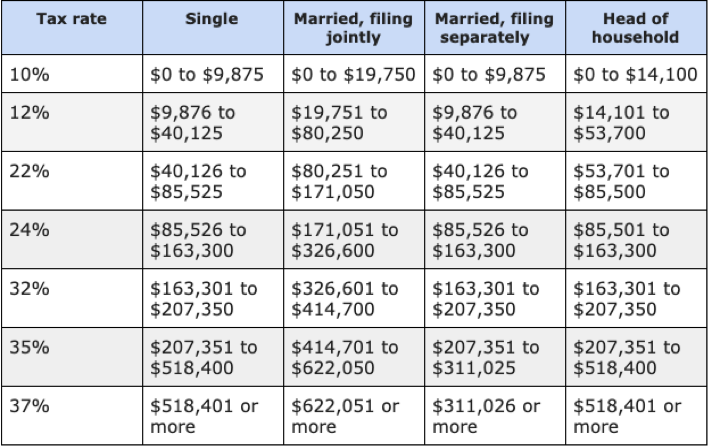Image resolution: width=710 pixels, height=447 pixels.
Task: Select the 32% tax rate cell
Action: click(72, 298)
